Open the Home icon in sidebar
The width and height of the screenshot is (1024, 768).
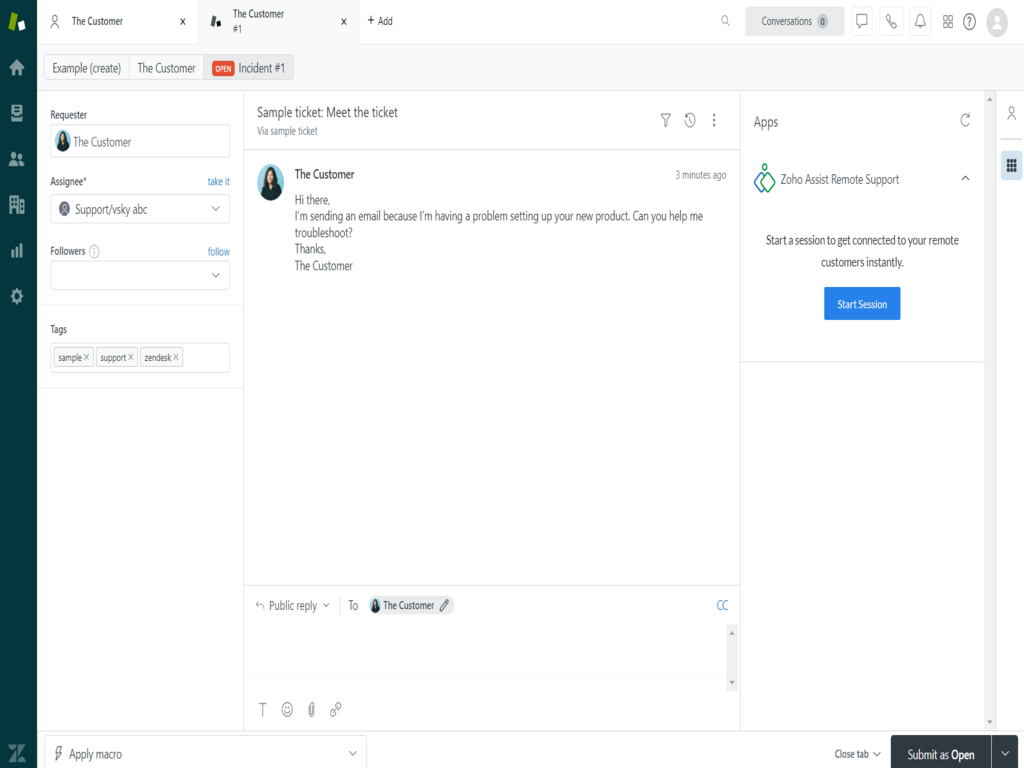click(17, 68)
